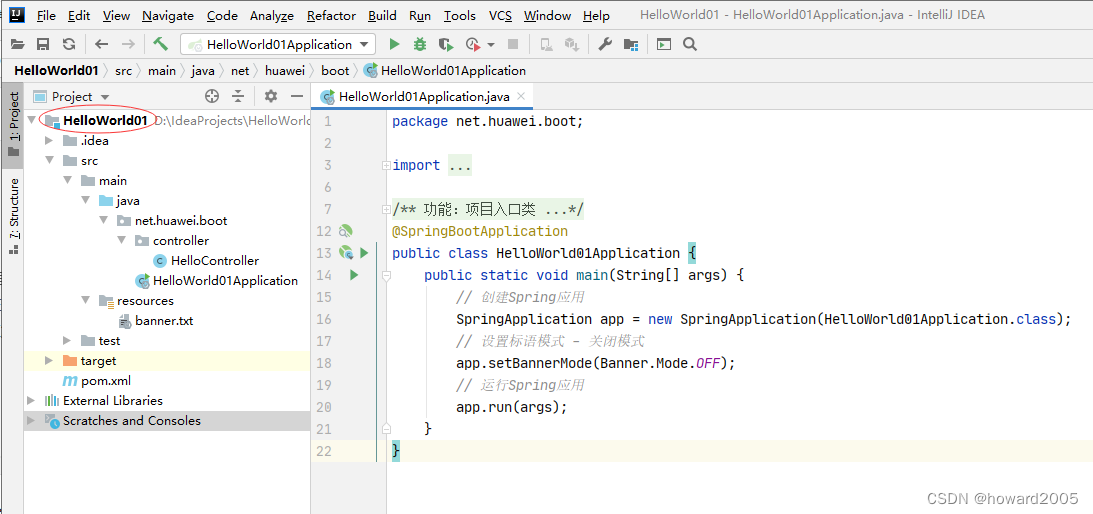The height and width of the screenshot is (514, 1093).
Task: Open the Structure side tool tab
Action: point(13,216)
